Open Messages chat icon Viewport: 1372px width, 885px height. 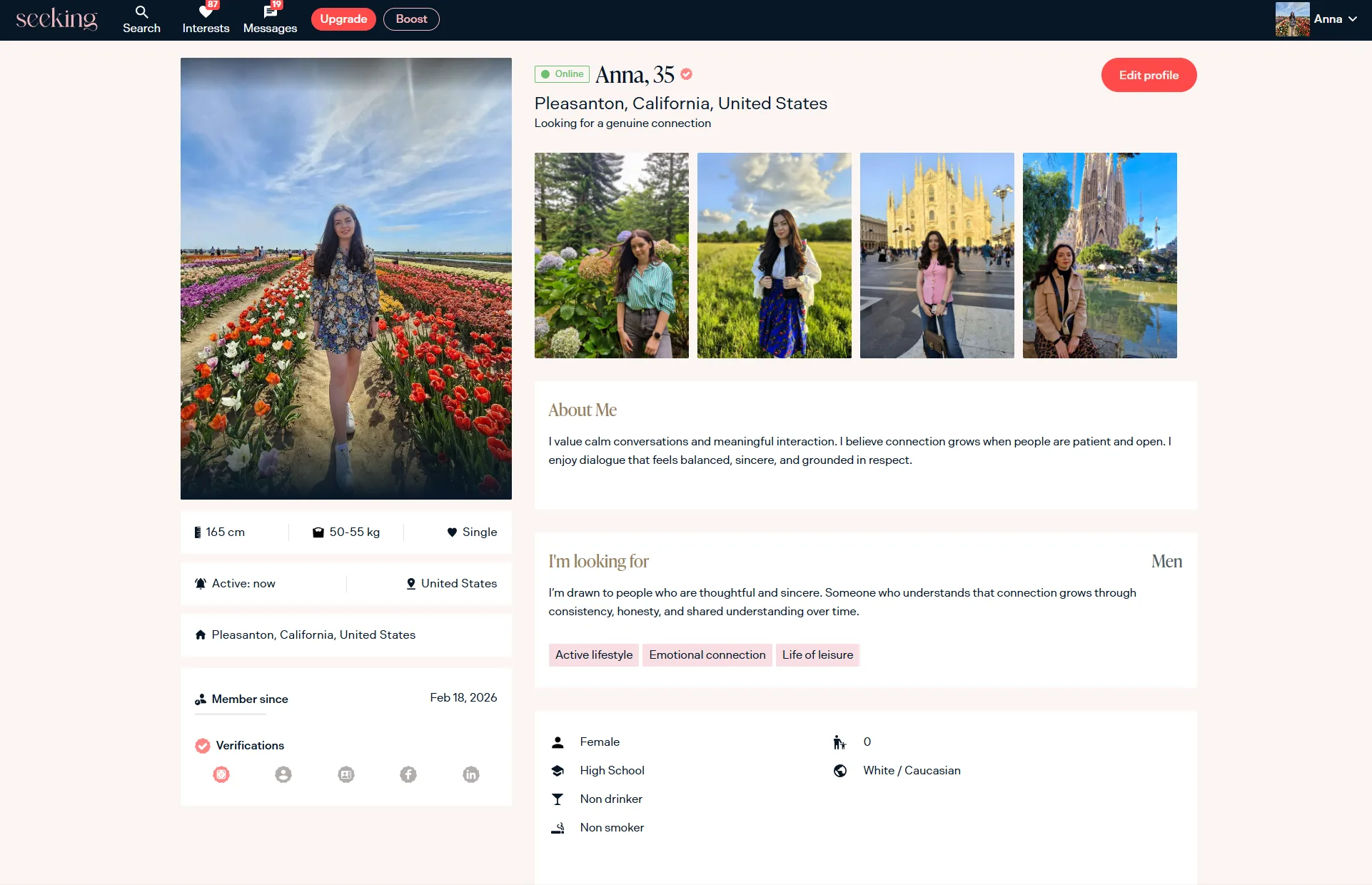(270, 12)
